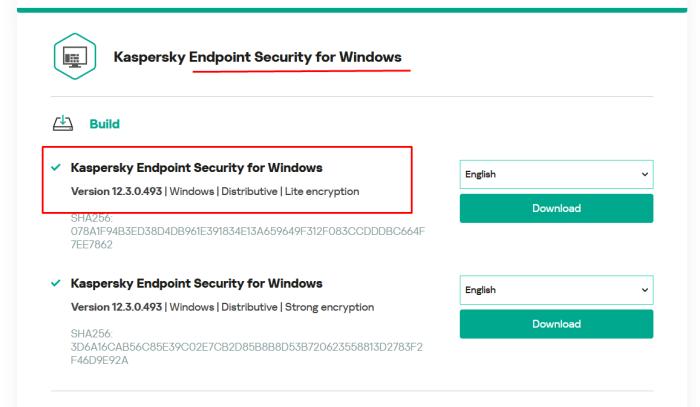Click the green checkmark beside the Lite encryption build
The width and height of the screenshot is (700, 407).
tap(55, 167)
